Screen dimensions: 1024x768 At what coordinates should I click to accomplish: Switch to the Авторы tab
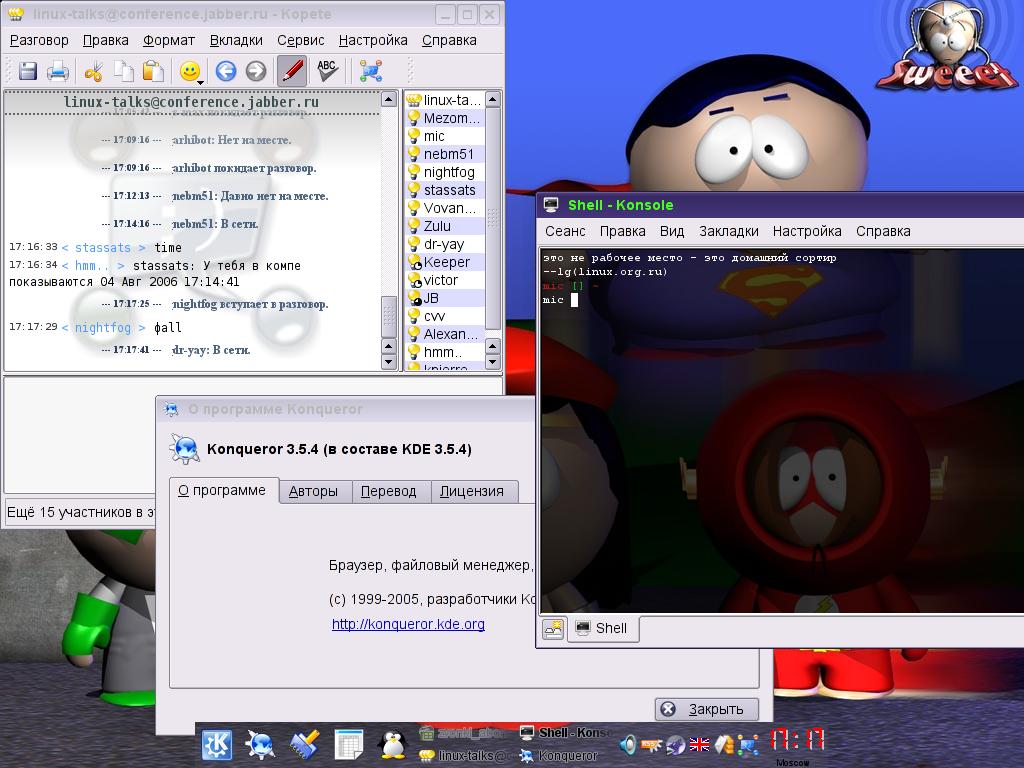[x=313, y=491]
